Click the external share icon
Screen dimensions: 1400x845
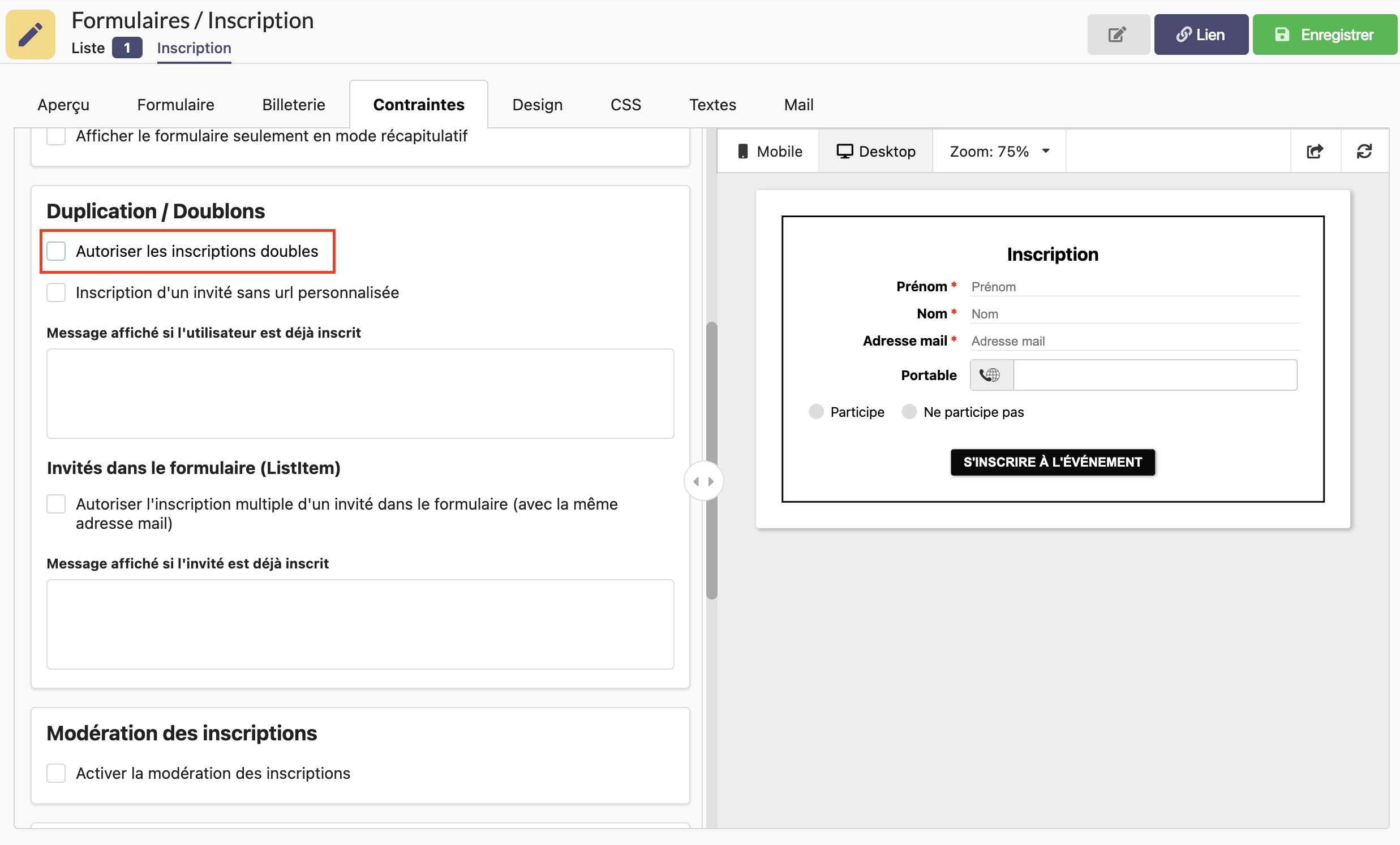point(1315,151)
